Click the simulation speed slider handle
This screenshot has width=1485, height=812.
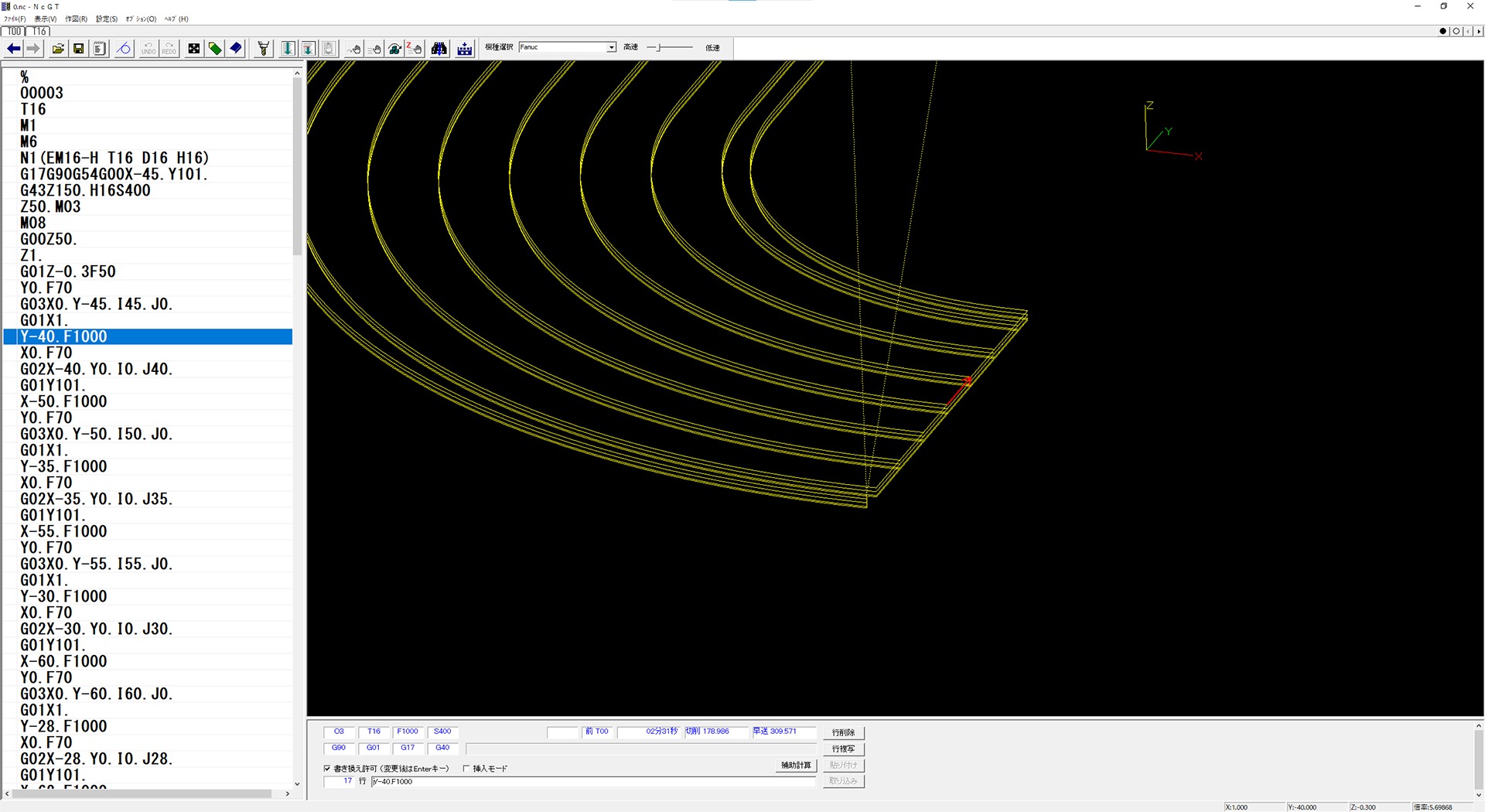click(659, 48)
